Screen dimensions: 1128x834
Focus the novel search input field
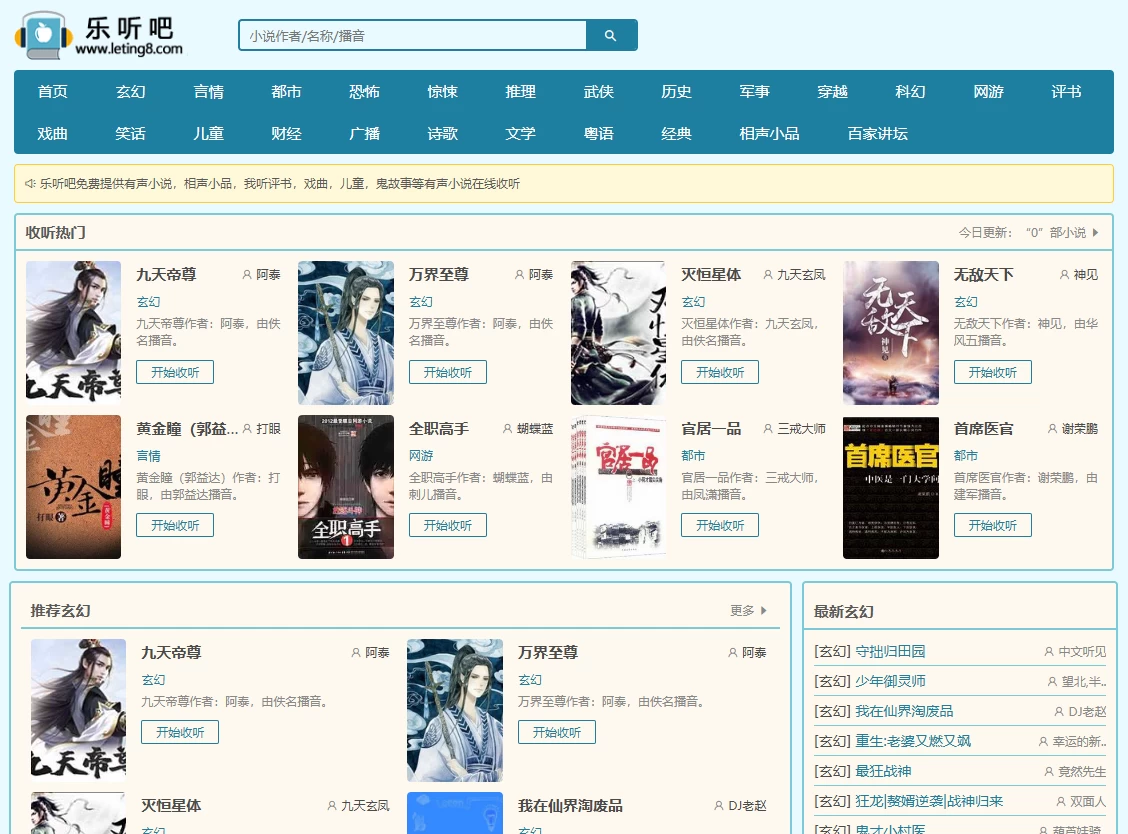[x=412, y=36]
